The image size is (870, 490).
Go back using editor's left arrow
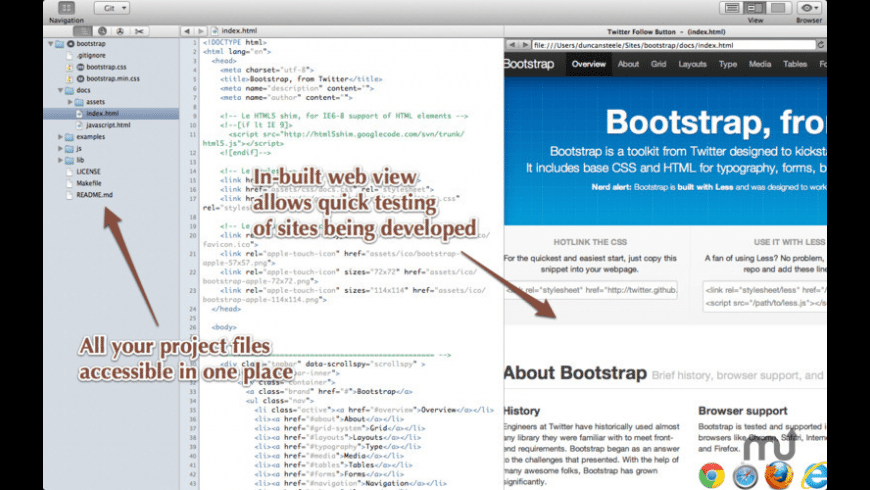(187, 32)
